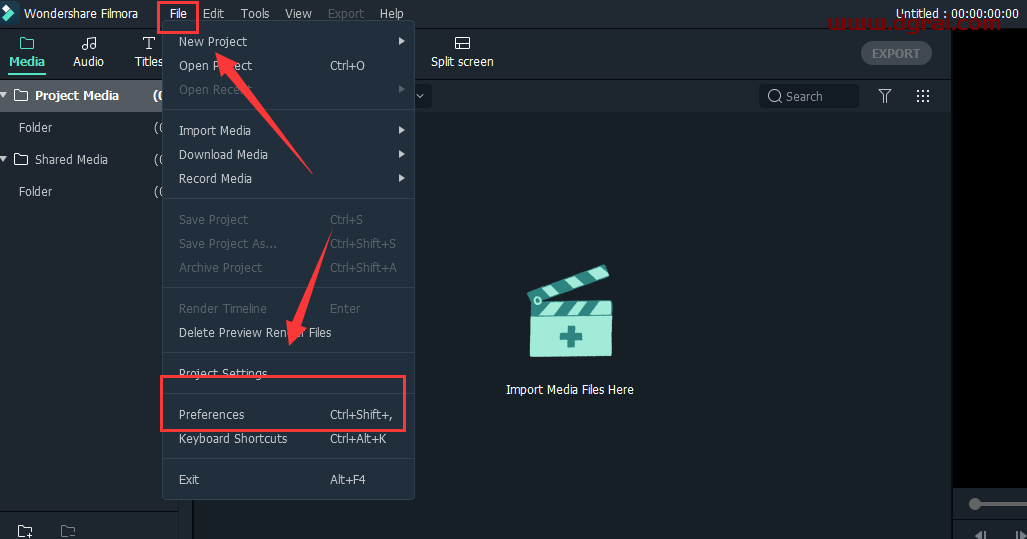Choose Exit from the File menu
The image size is (1027, 539).
pyautogui.click(x=288, y=479)
